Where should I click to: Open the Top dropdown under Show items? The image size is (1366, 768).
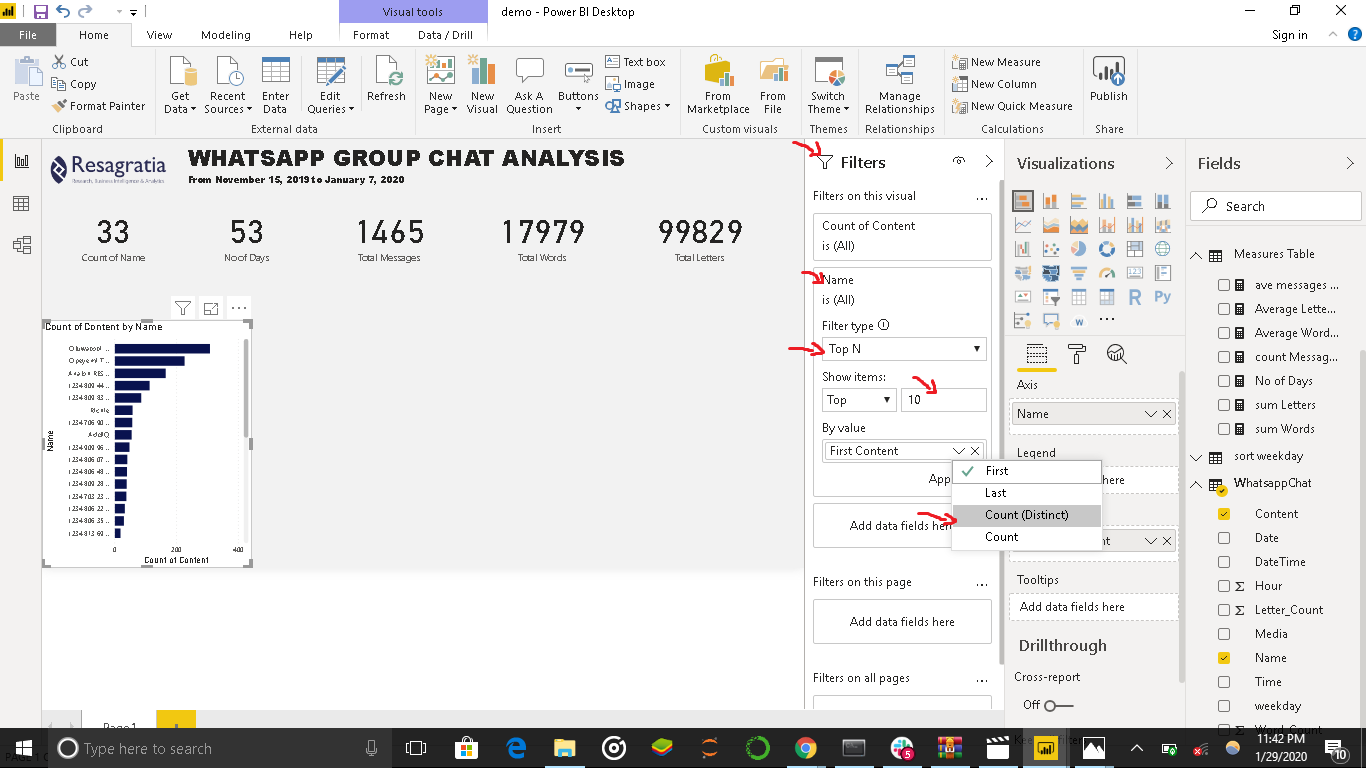[858, 399]
